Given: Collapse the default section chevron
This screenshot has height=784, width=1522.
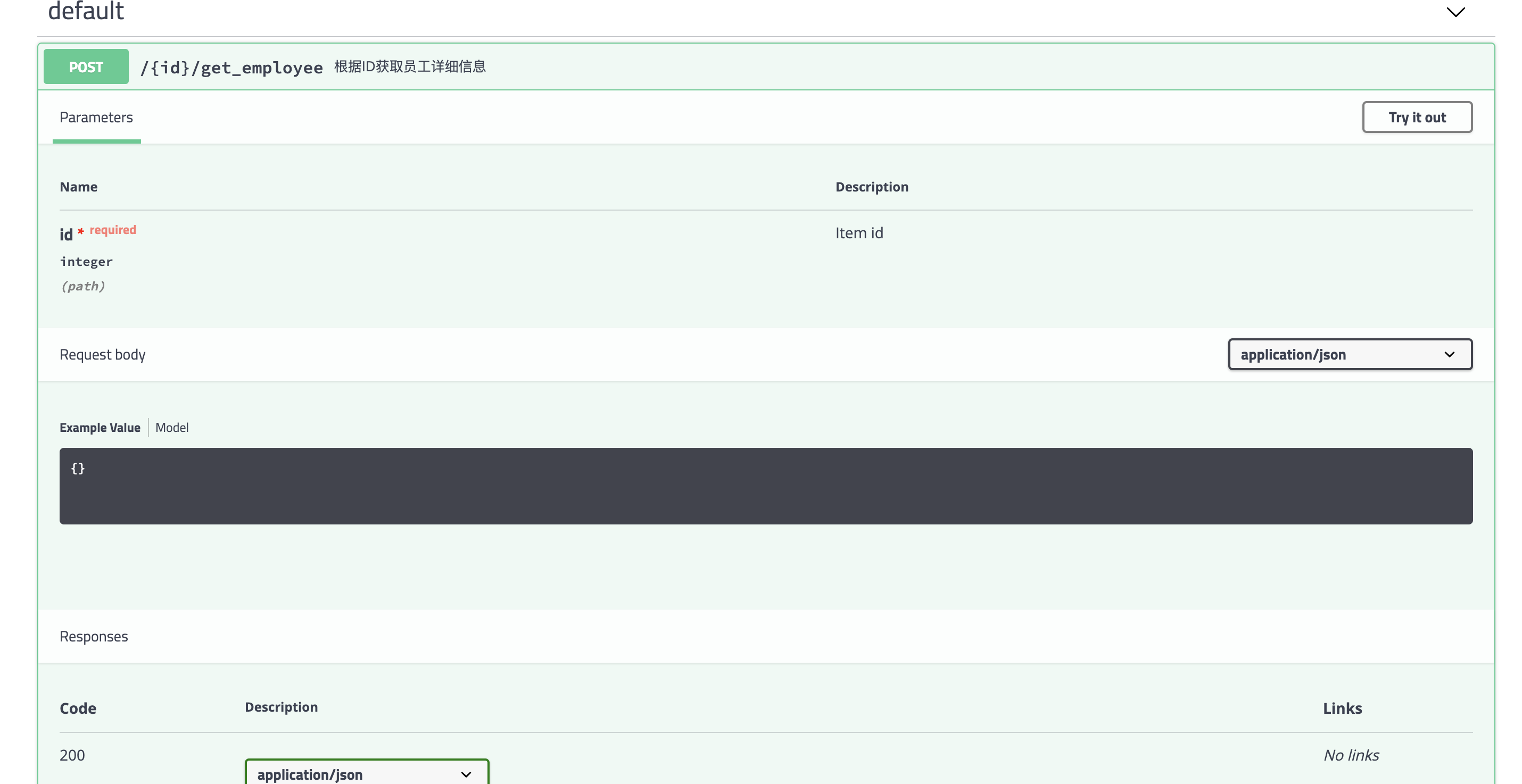Looking at the screenshot, I should [1455, 12].
